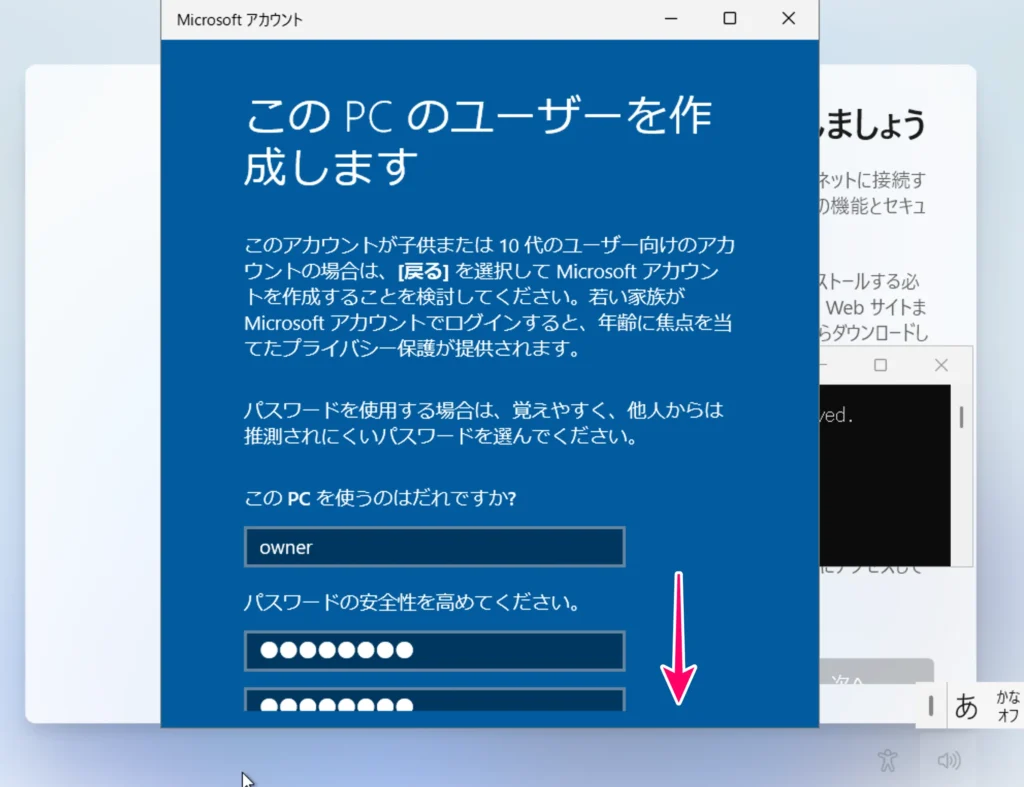This screenshot has width=1024, height=787.
Task: Open the volume speaker icon
Action: pyautogui.click(x=948, y=761)
